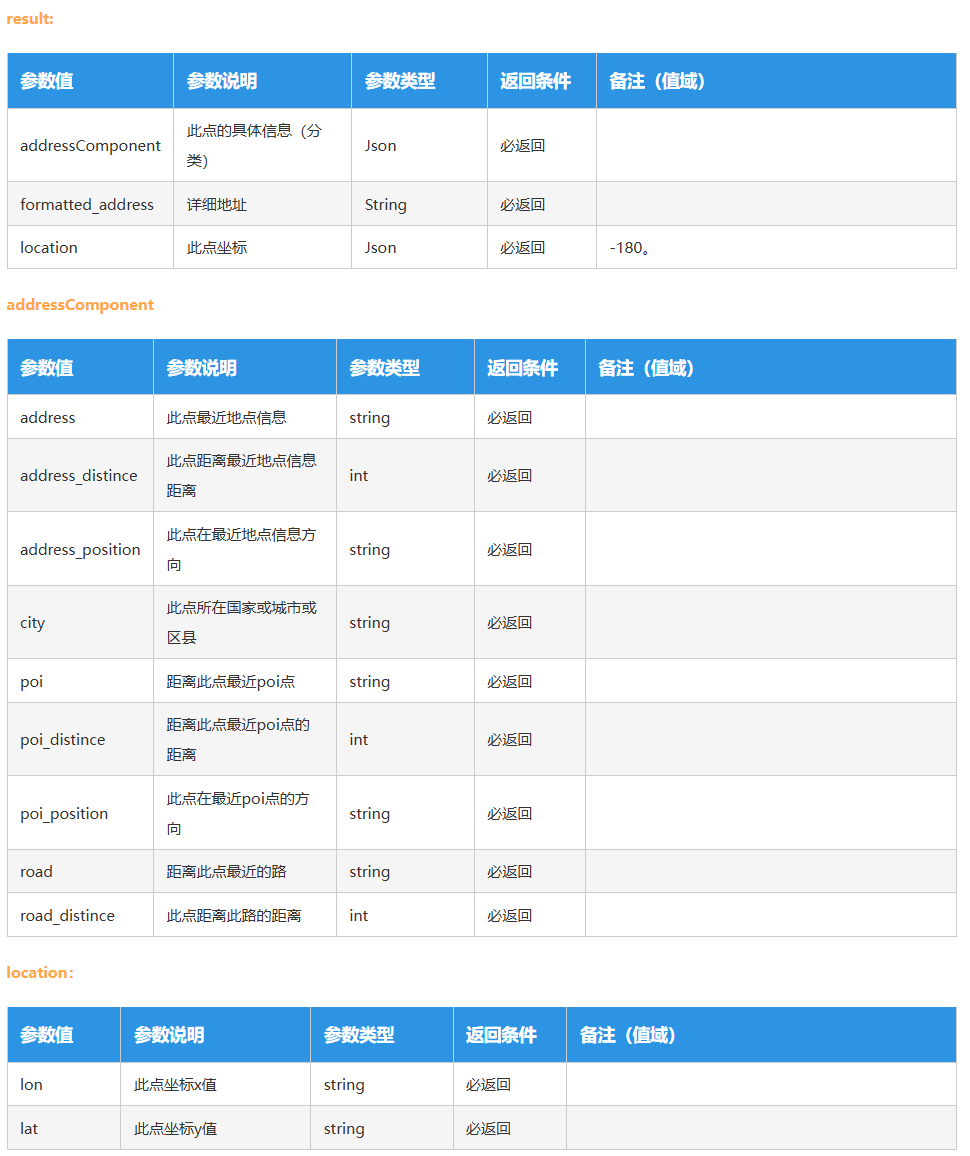Click '返回条件' header of the addressComponent table
This screenshot has height=1156, width=970.
(530, 367)
